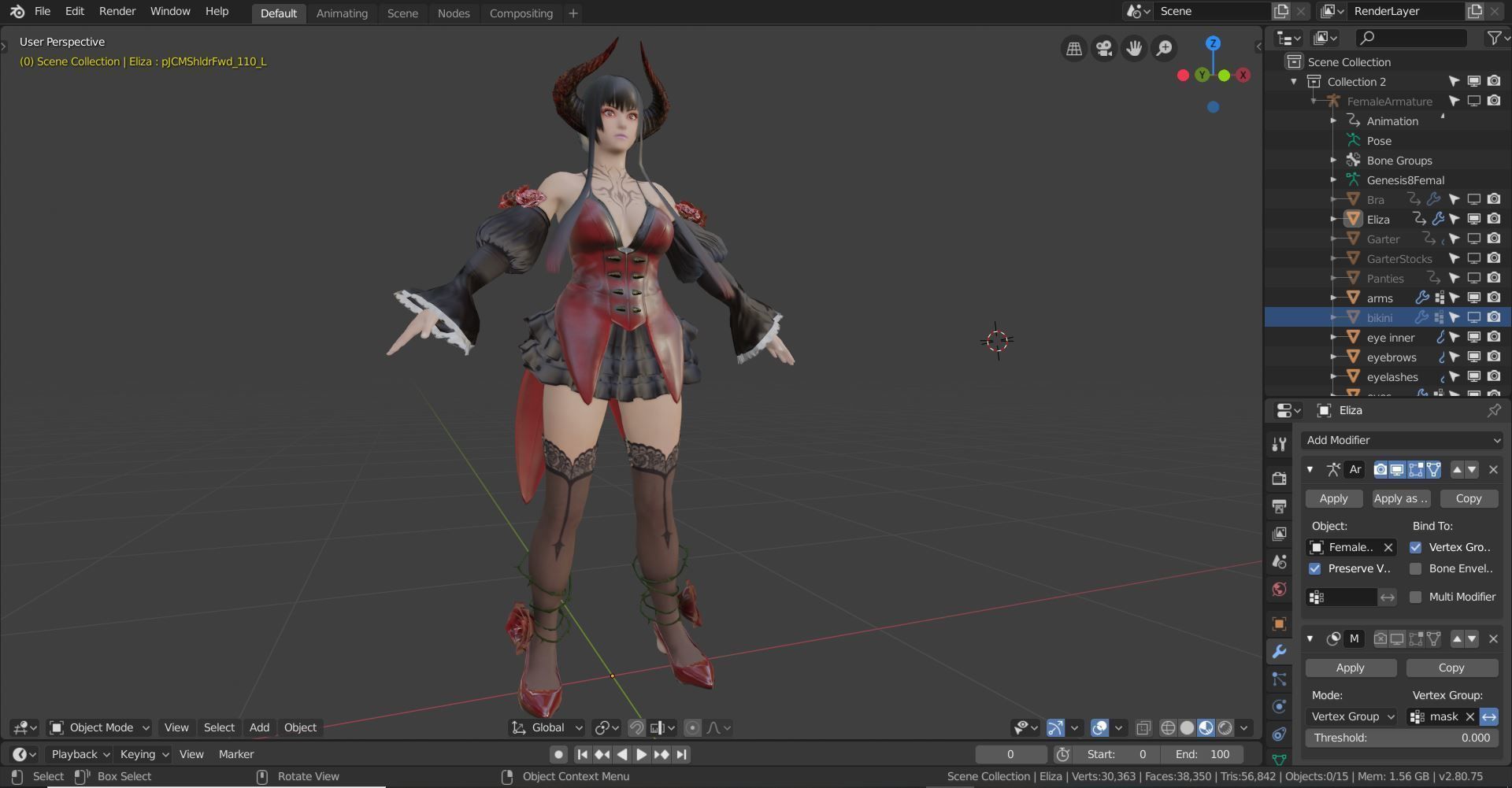Switch to camera view icon
The height and width of the screenshot is (788, 1512).
tap(1104, 49)
